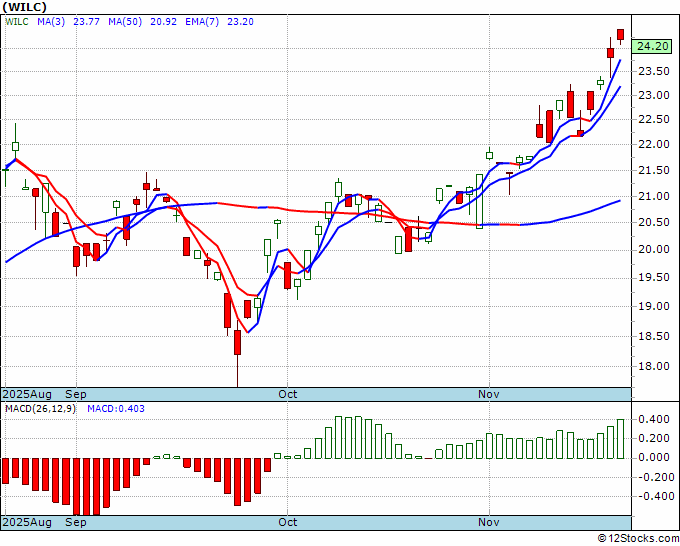Click the MA(50) value 20.92
This screenshot has height=546, width=680.
point(163,22)
